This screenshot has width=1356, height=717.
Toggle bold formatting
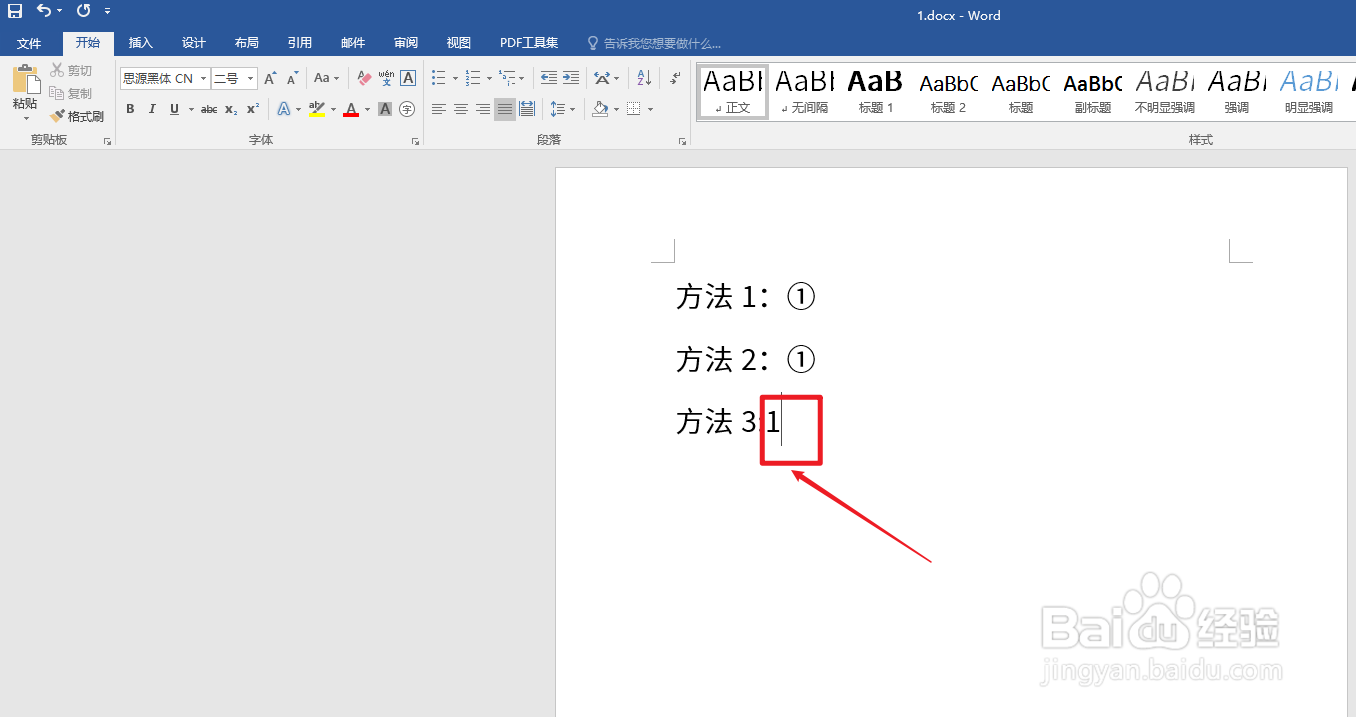click(130, 109)
